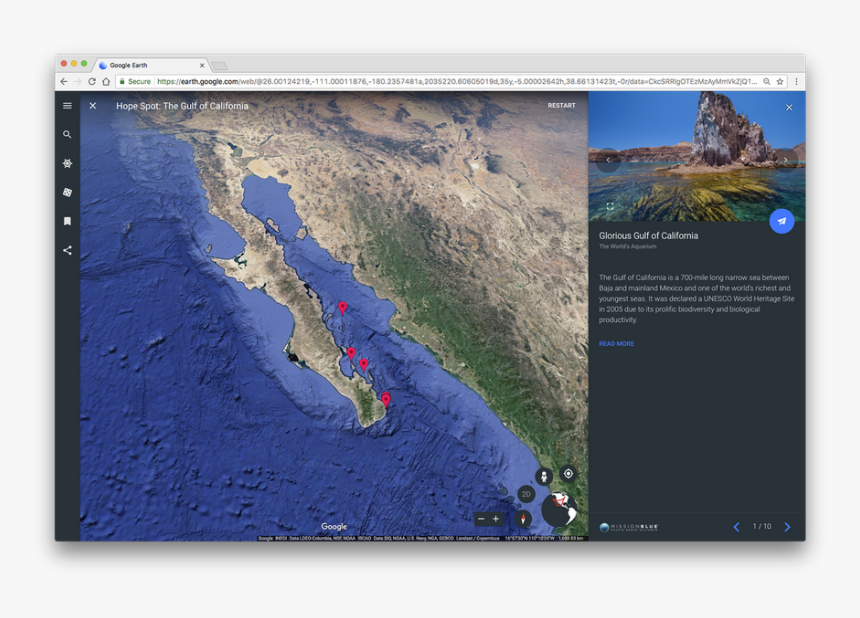Click the browser Forward arrow

pyautogui.click(x=78, y=81)
